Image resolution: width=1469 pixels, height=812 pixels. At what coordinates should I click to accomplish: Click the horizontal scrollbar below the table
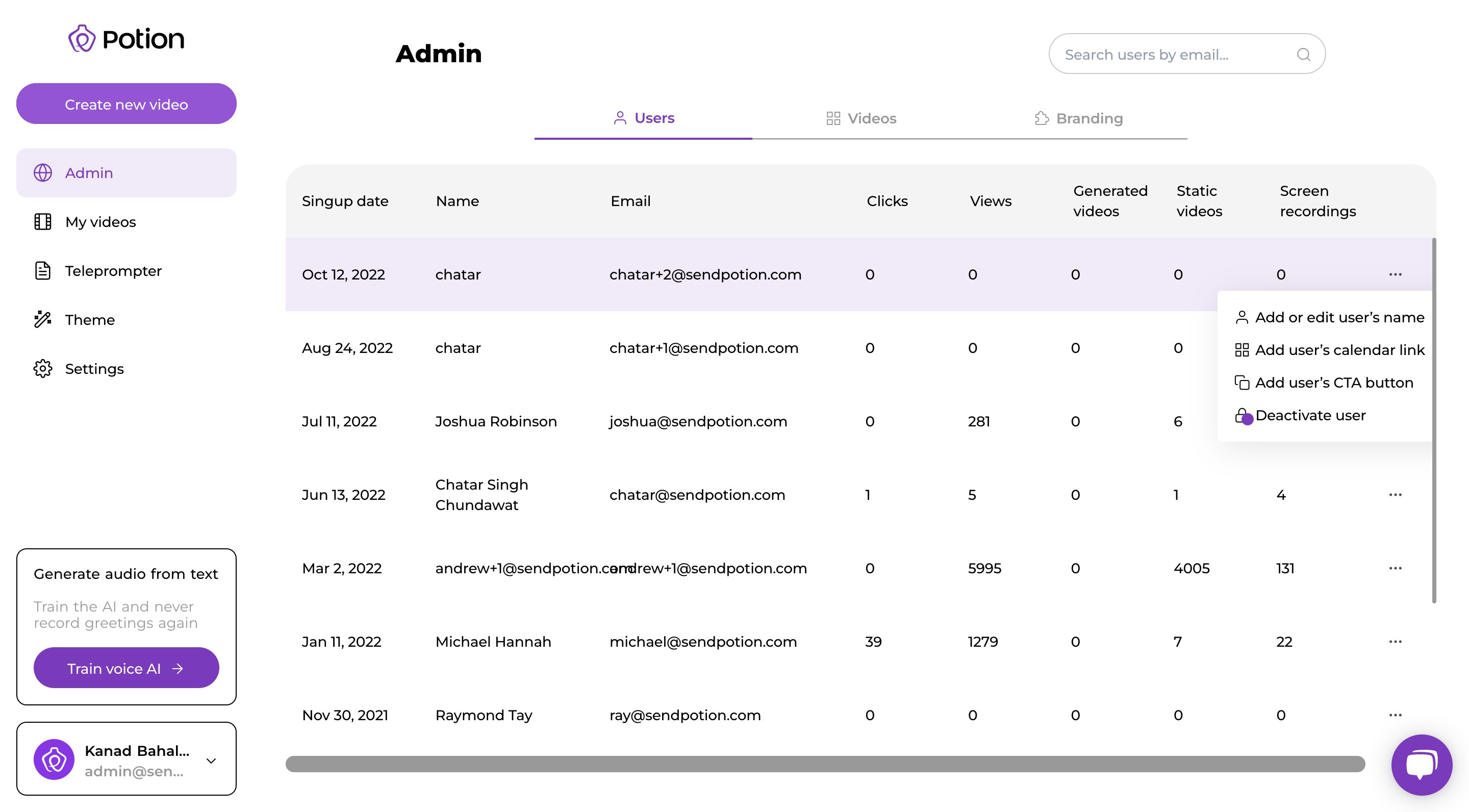coord(825,764)
